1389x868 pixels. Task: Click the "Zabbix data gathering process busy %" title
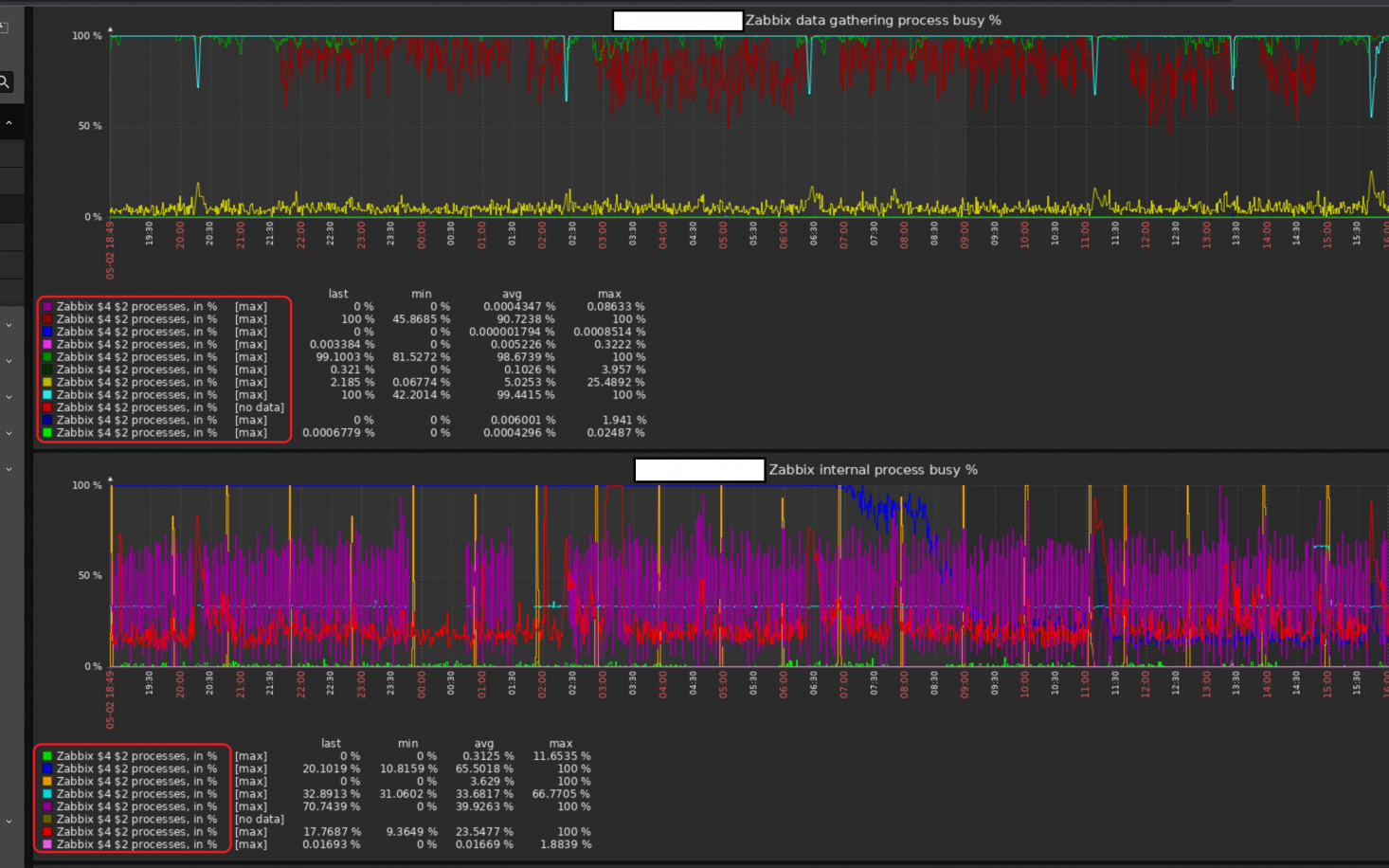pyautogui.click(x=873, y=20)
